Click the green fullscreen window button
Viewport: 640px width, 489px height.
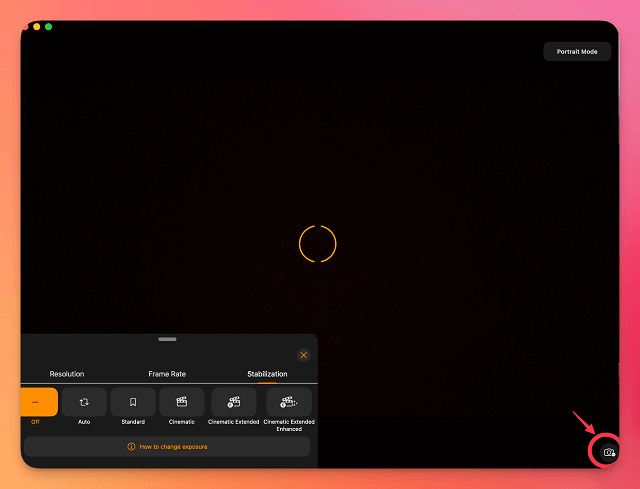point(49,27)
